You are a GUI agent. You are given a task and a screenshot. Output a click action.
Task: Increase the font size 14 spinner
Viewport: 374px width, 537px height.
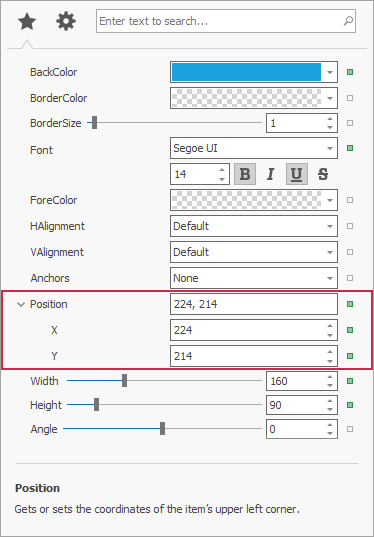tap(222, 170)
